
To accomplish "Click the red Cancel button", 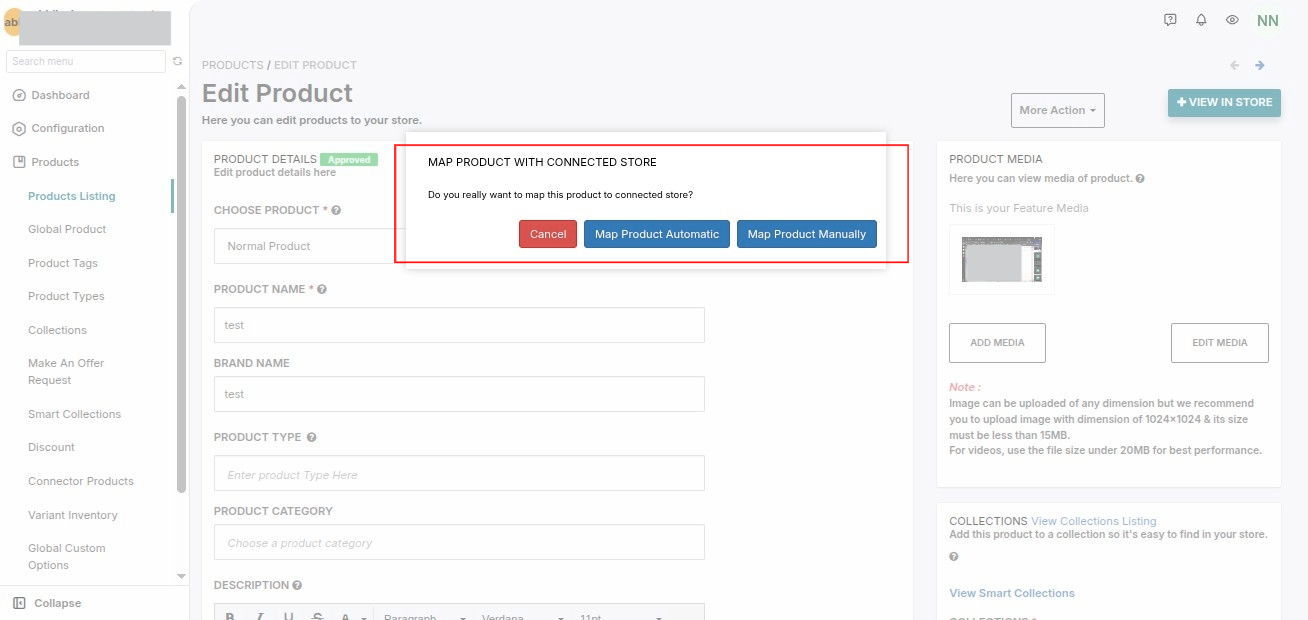I will 548,234.
